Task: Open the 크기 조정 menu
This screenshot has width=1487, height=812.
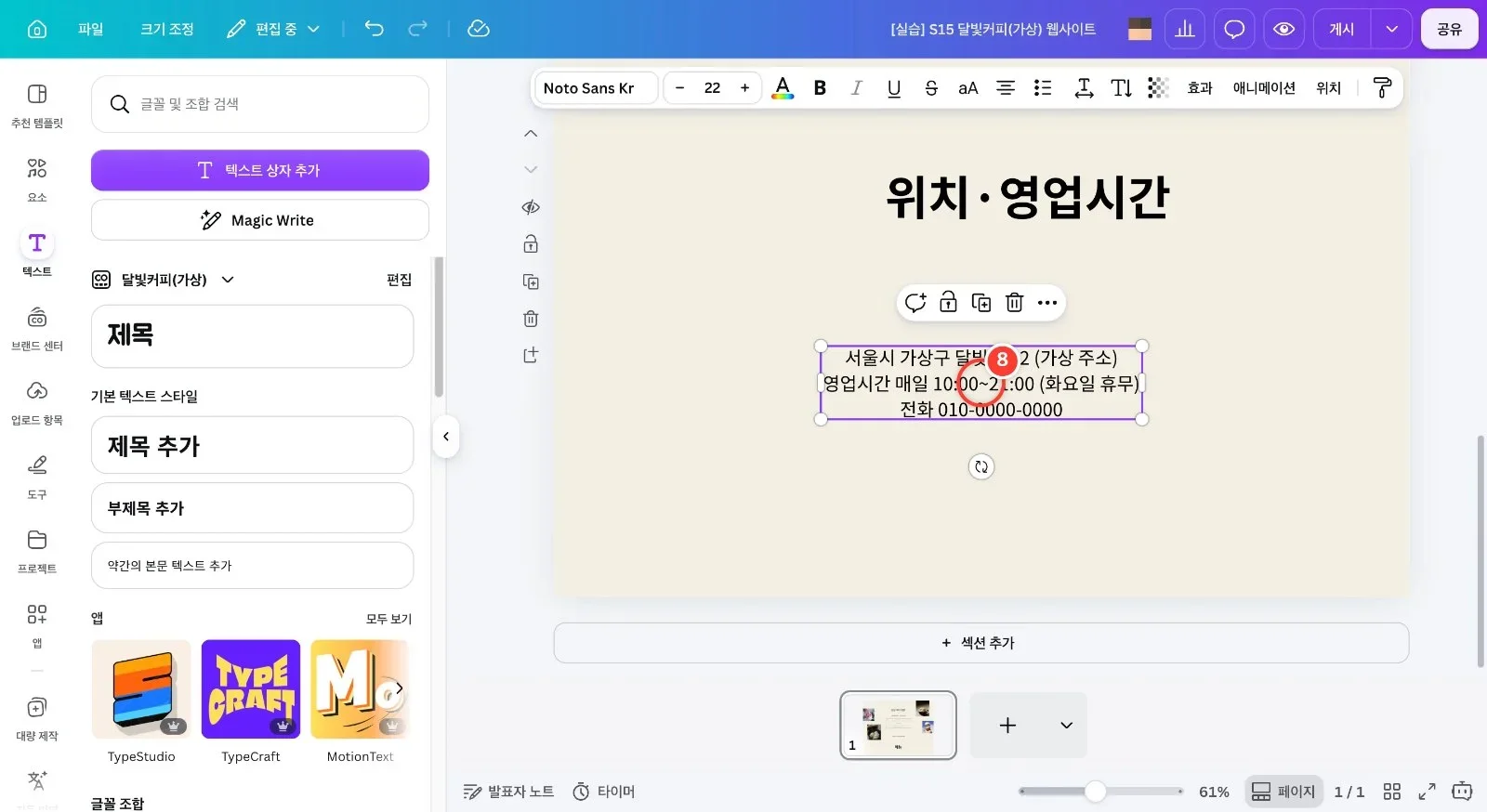Action: click(167, 29)
